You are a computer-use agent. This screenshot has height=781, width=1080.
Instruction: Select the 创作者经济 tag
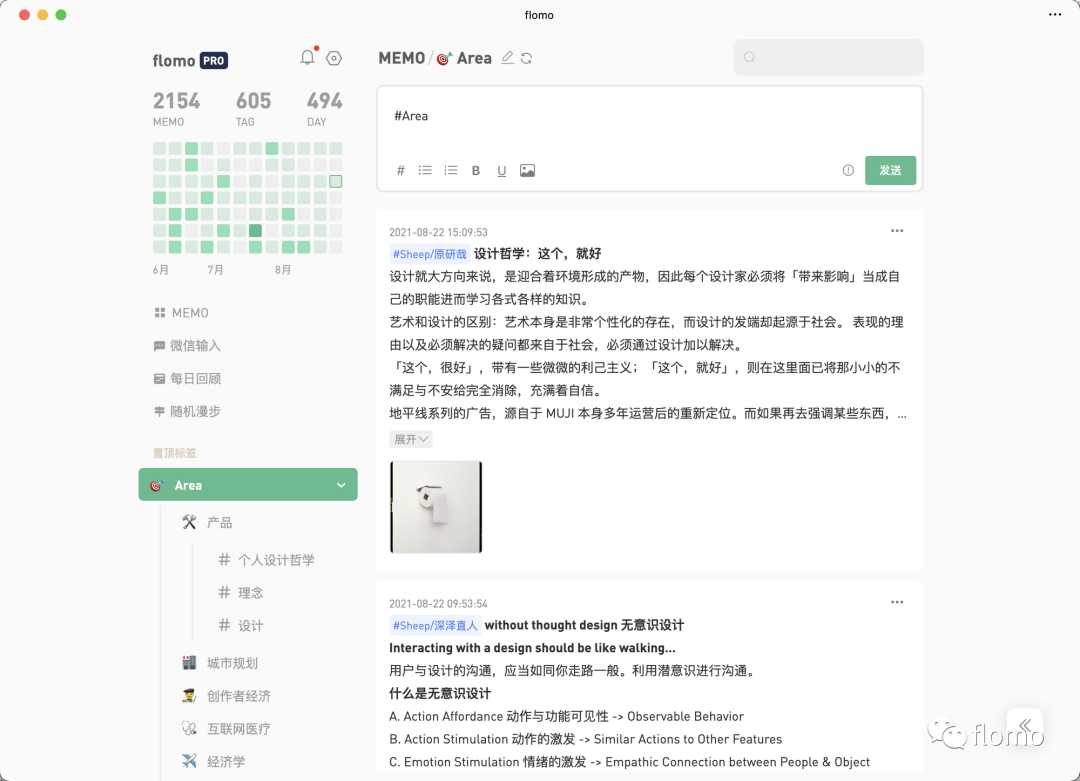(x=226, y=696)
